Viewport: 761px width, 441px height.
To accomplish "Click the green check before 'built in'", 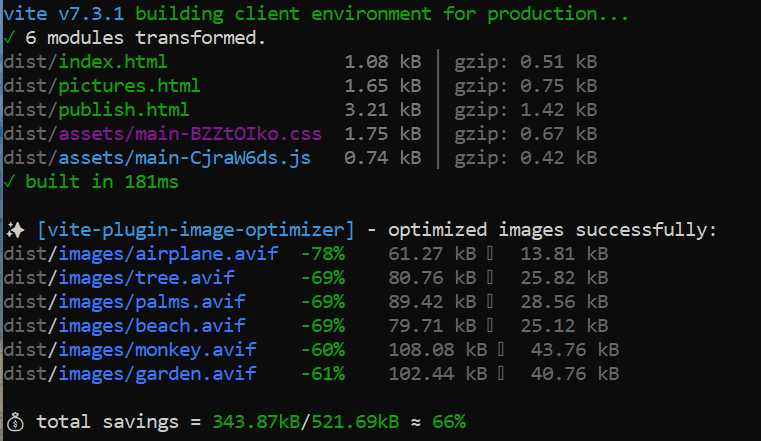I will click(9, 182).
